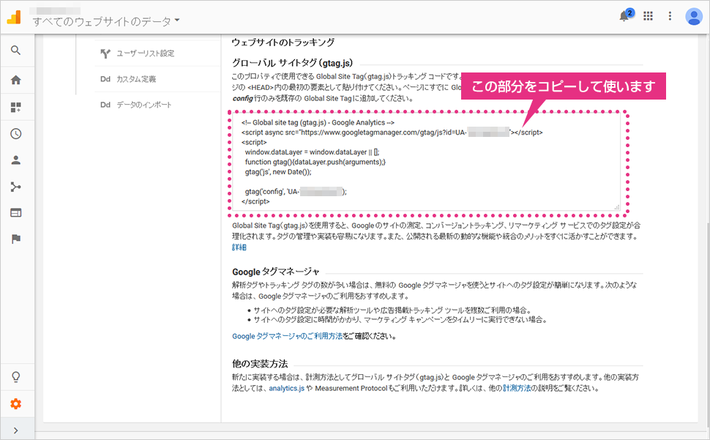This screenshot has height=440, width=710.
Task: Click inside the gtag.js tracking code box
Action: 427,162
